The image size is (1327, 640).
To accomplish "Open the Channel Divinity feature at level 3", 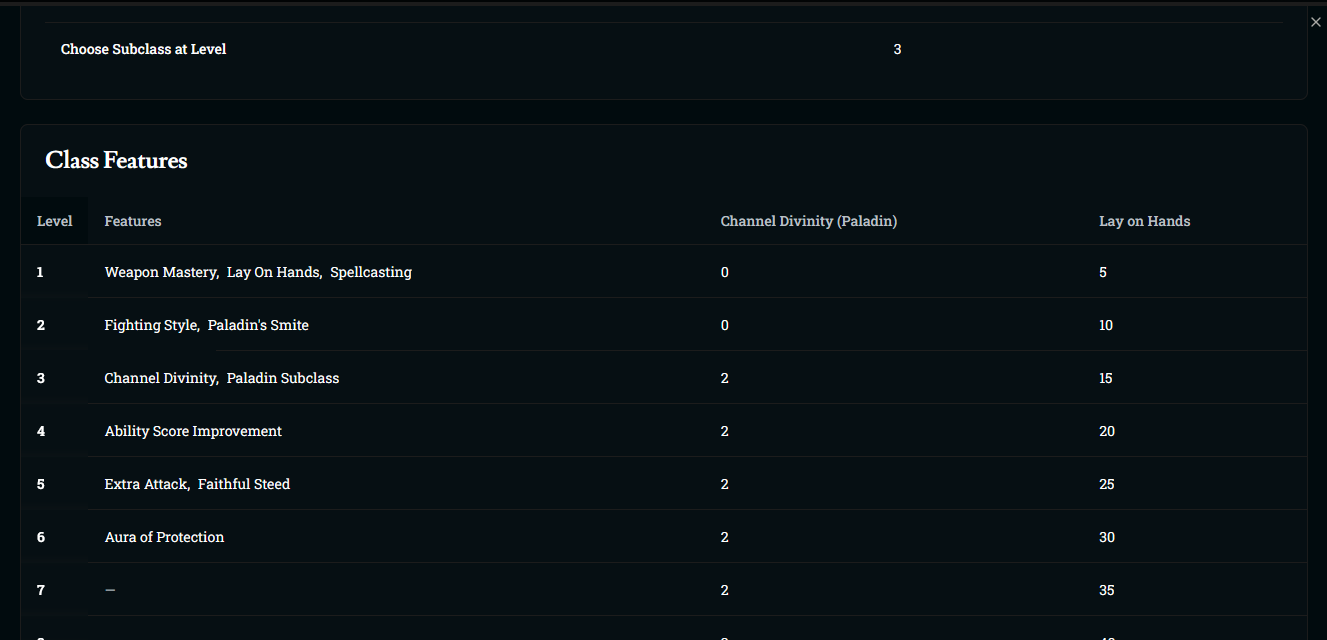I will [160, 378].
